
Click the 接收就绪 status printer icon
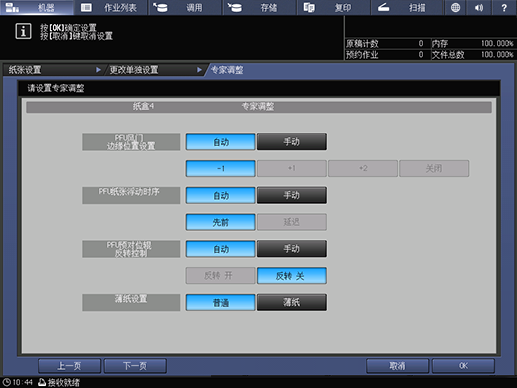point(42,382)
